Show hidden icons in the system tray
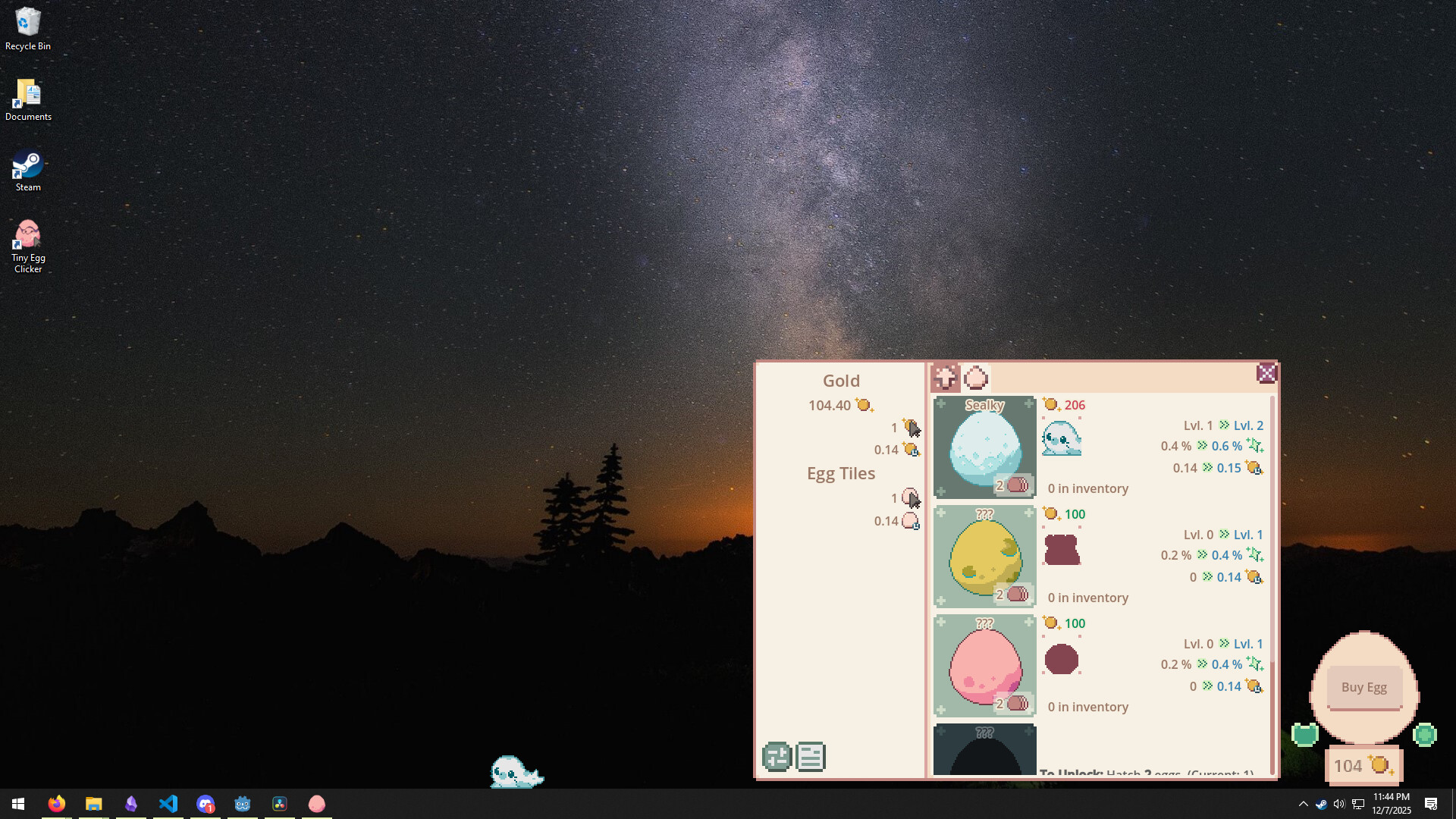 (1303, 803)
